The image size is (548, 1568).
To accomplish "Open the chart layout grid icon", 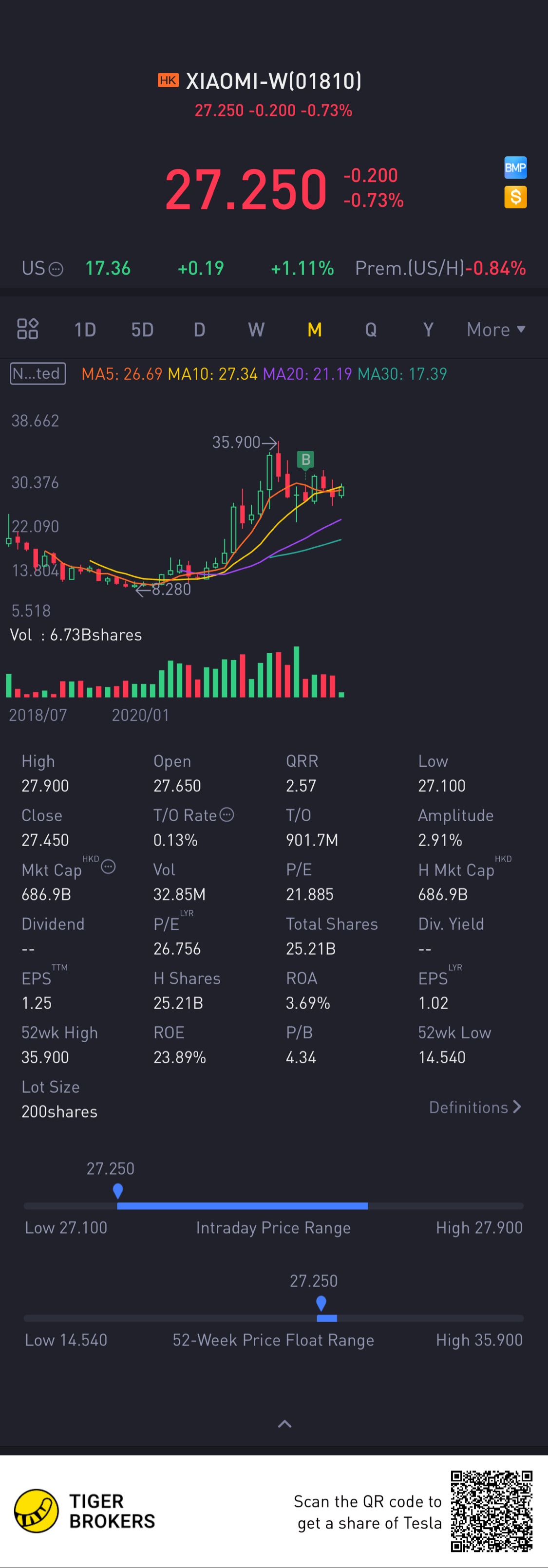I will pyautogui.click(x=27, y=329).
